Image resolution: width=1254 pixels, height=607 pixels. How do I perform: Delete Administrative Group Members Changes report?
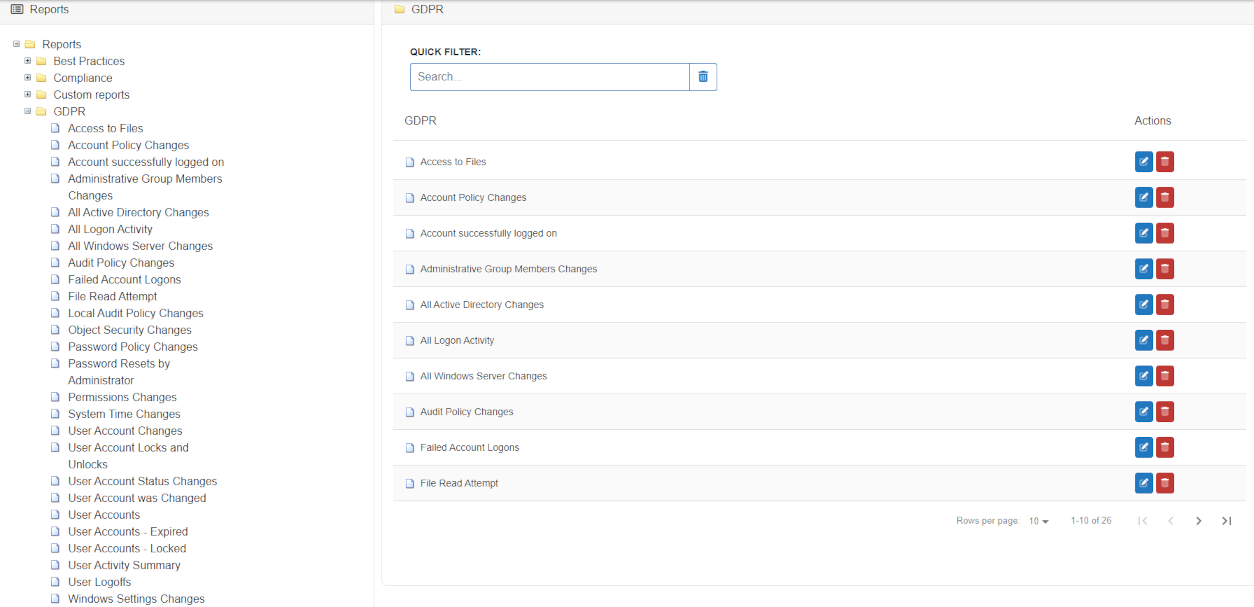point(1165,269)
